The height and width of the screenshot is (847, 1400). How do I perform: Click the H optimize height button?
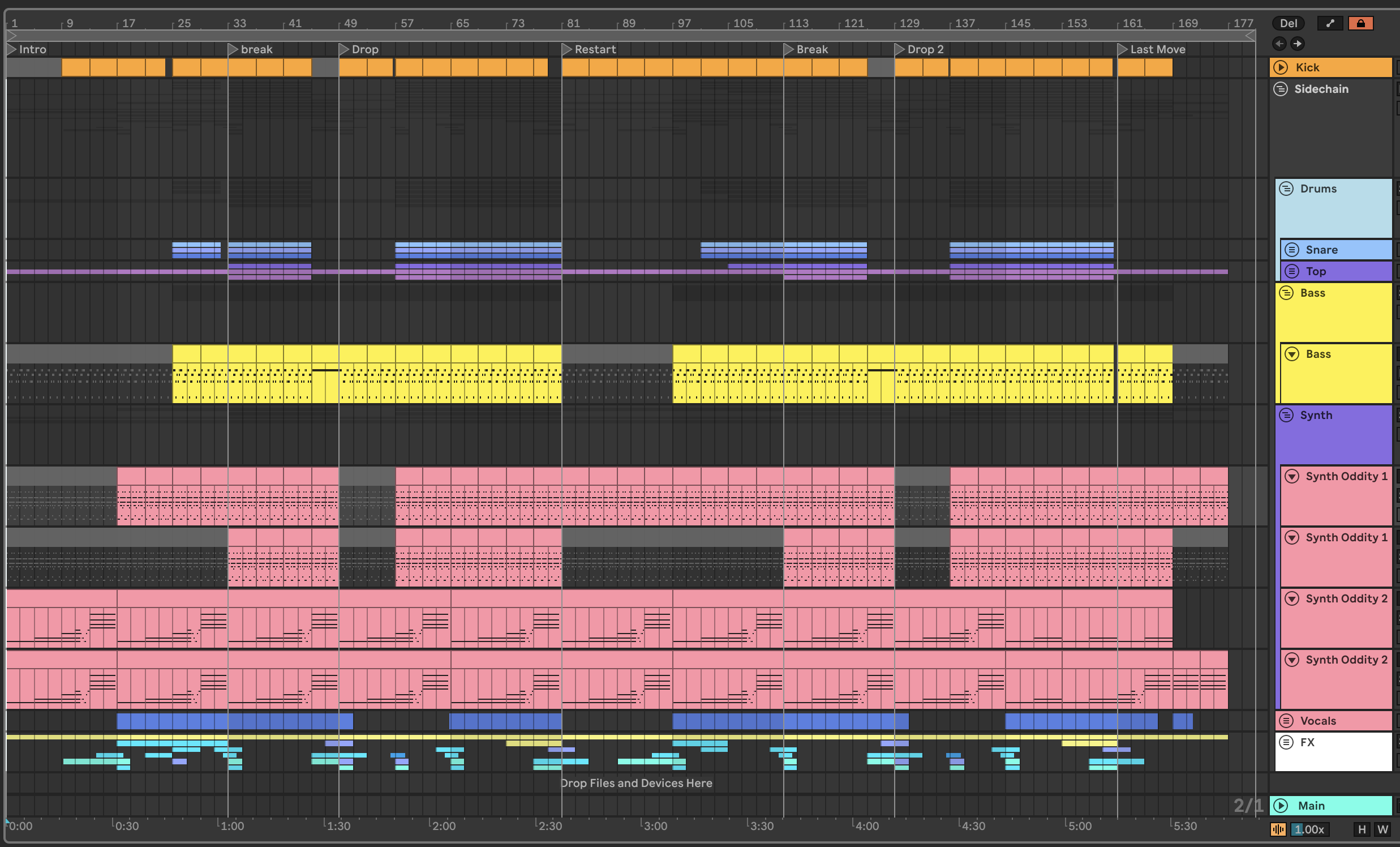tap(1362, 829)
